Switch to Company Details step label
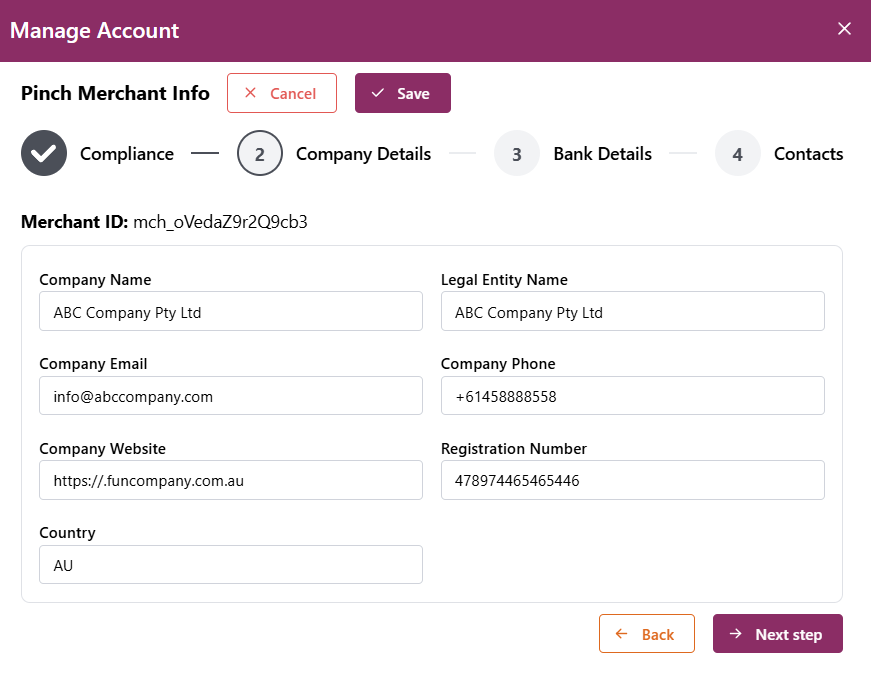This screenshot has width=871, height=679. click(x=363, y=154)
